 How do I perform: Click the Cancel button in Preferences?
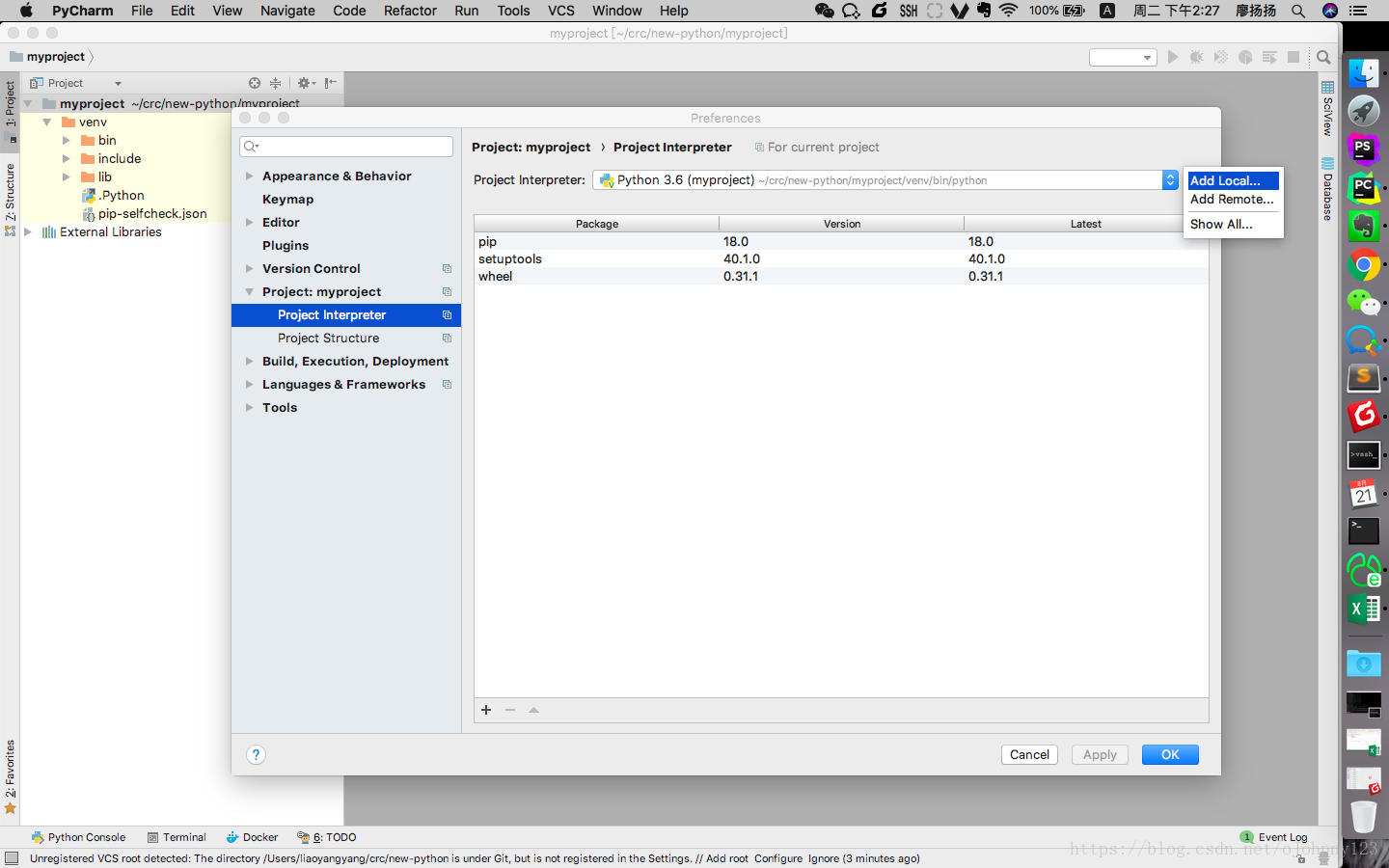click(x=1029, y=755)
